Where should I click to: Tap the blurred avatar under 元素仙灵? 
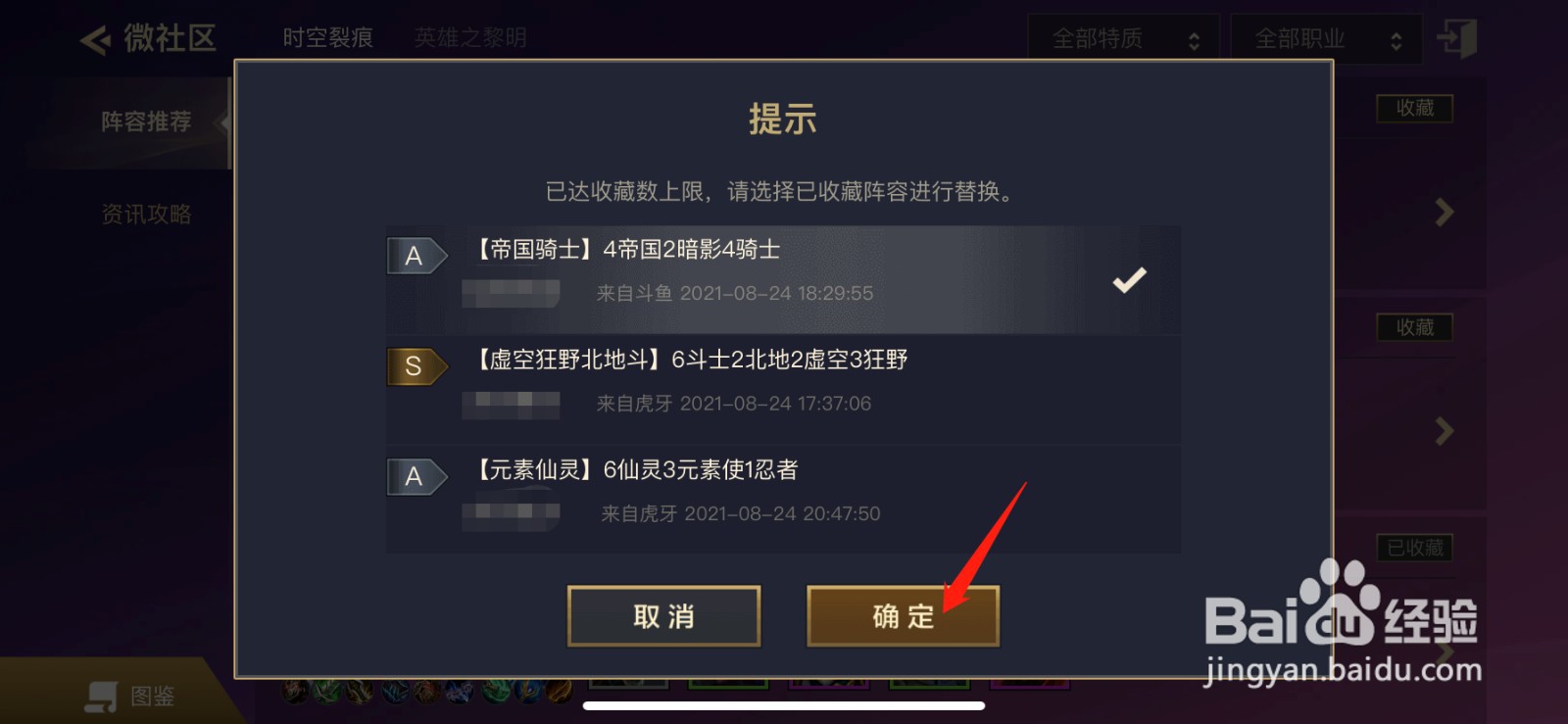pos(511,515)
